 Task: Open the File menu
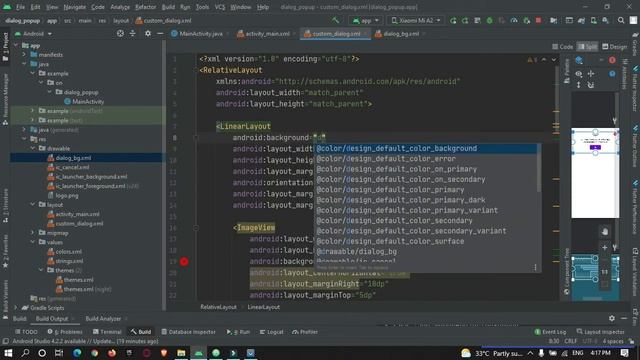point(20,7)
